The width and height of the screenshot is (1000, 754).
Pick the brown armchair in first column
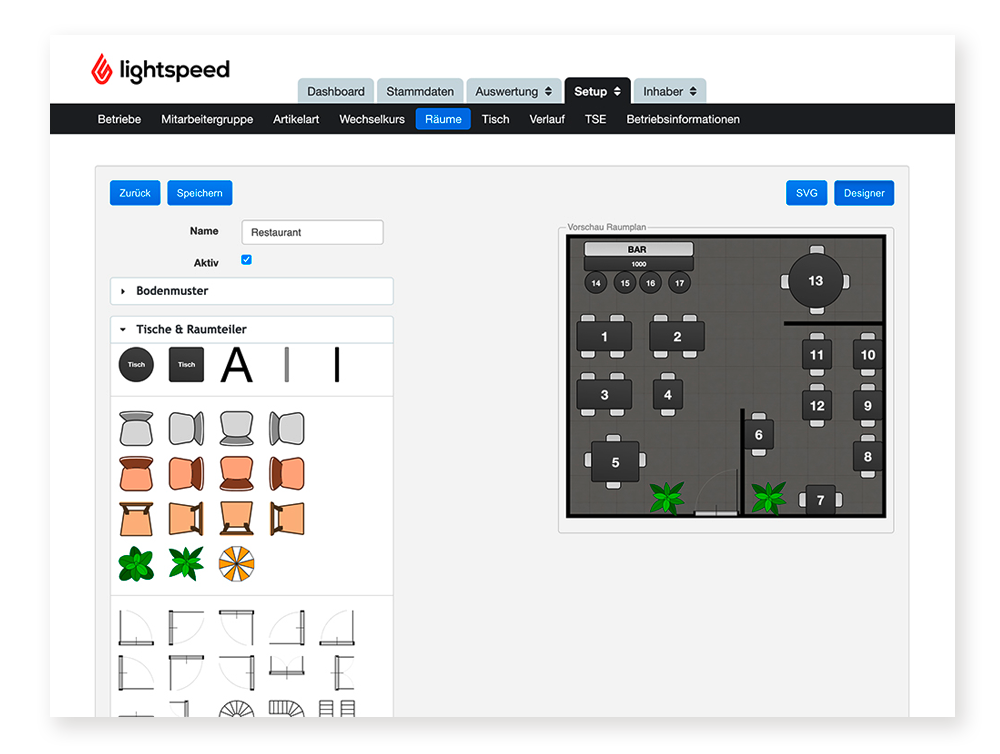pos(136,473)
